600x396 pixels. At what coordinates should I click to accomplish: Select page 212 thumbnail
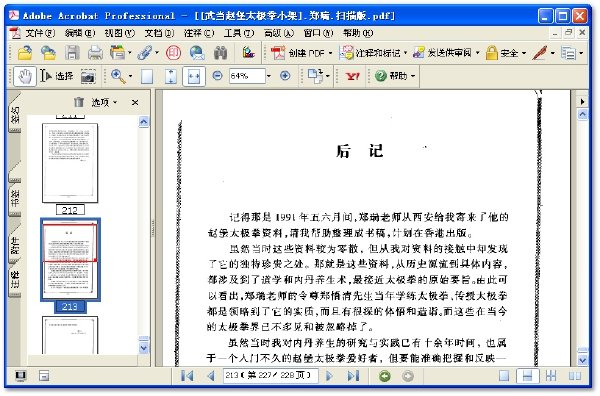pos(70,163)
